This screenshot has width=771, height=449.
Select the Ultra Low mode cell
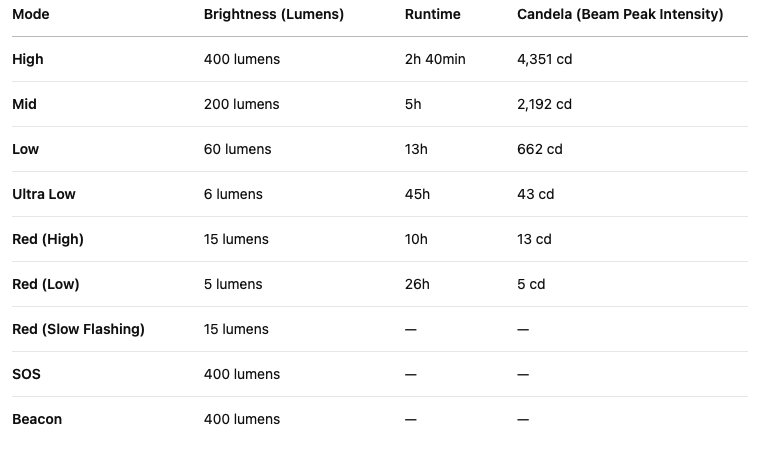click(x=44, y=194)
